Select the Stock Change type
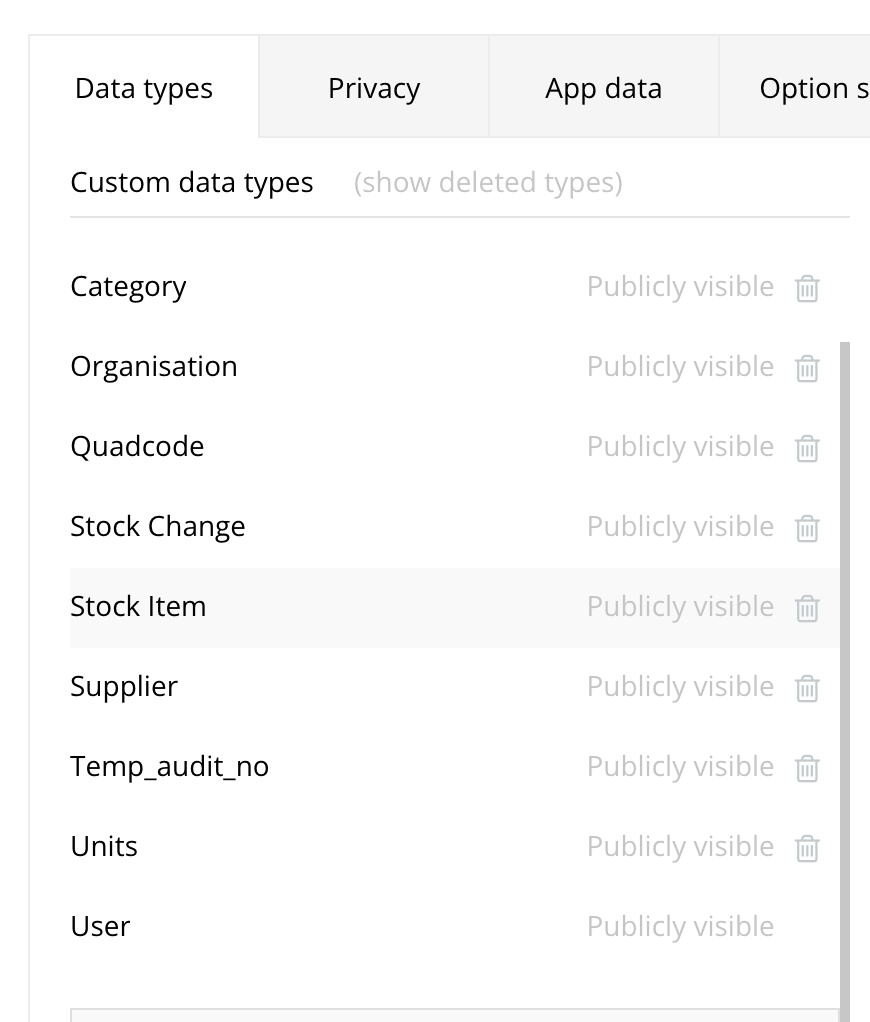Image resolution: width=870 pixels, height=1022 pixels. pyautogui.click(x=158, y=527)
